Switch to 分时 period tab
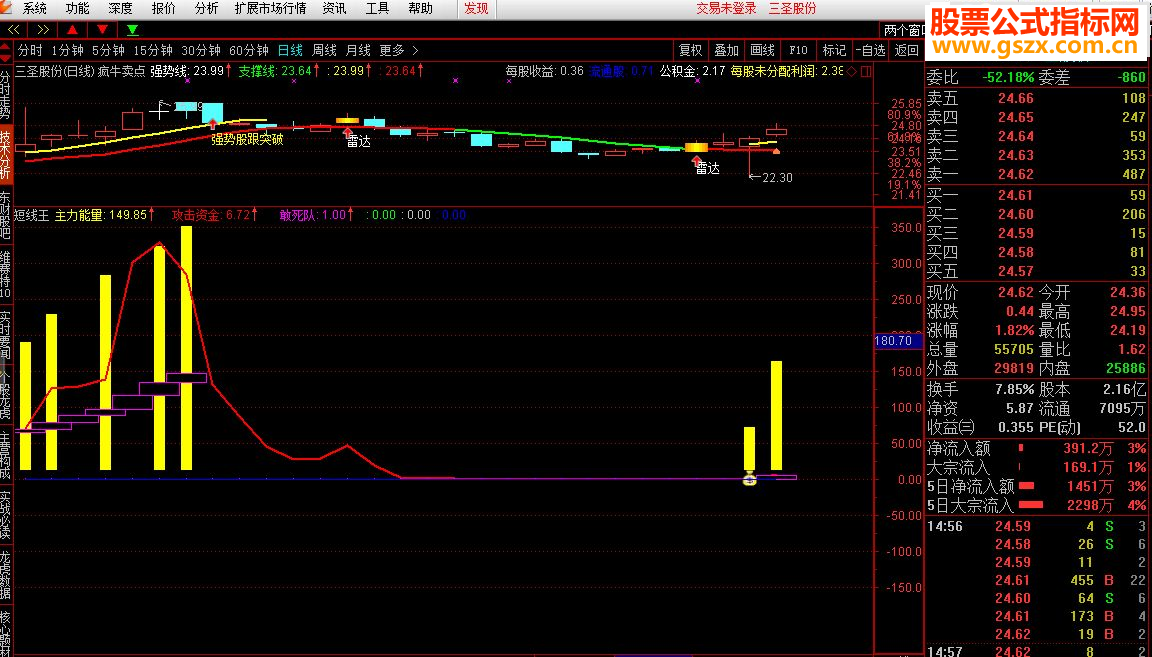1152x657 pixels. pyautogui.click(x=30, y=51)
